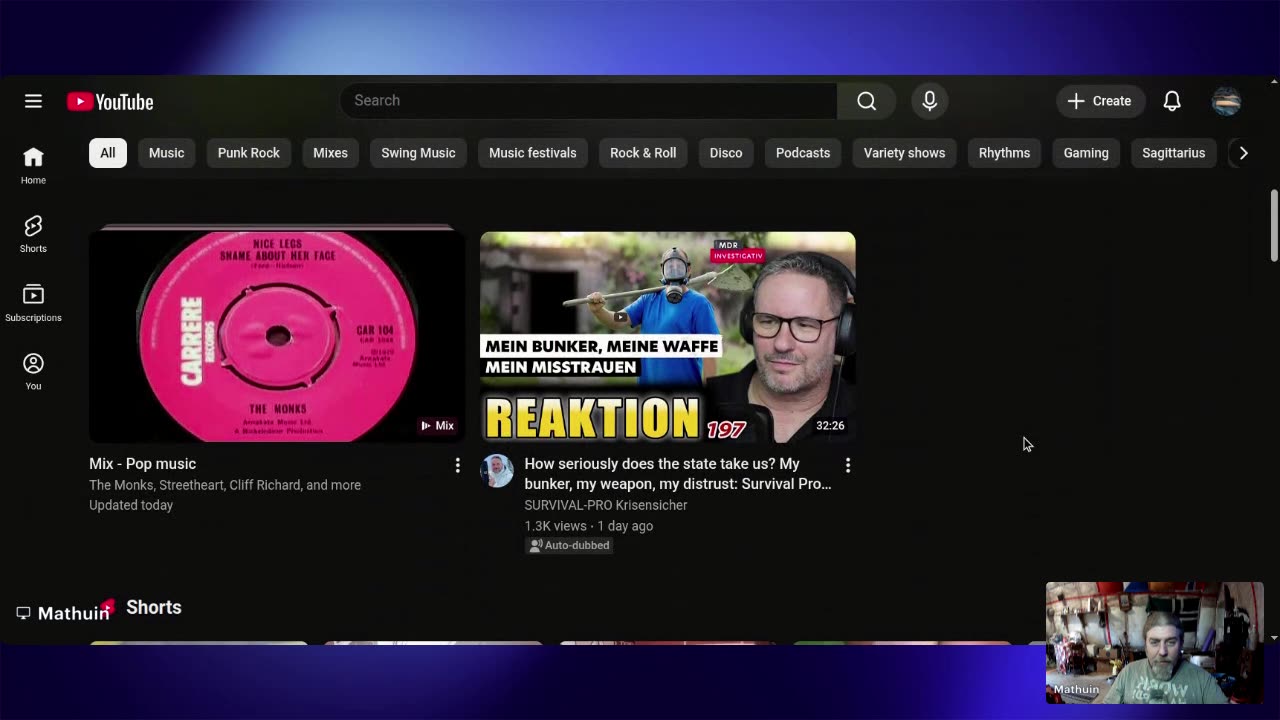This screenshot has width=1280, height=720.
Task: Click the search magnifier button
Action: pyautogui.click(x=866, y=101)
